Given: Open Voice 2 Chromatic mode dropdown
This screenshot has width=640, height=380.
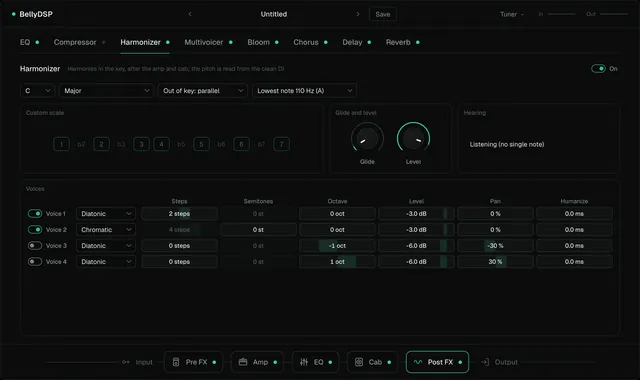Looking at the screenshot, I should click(x=106, y=229).
